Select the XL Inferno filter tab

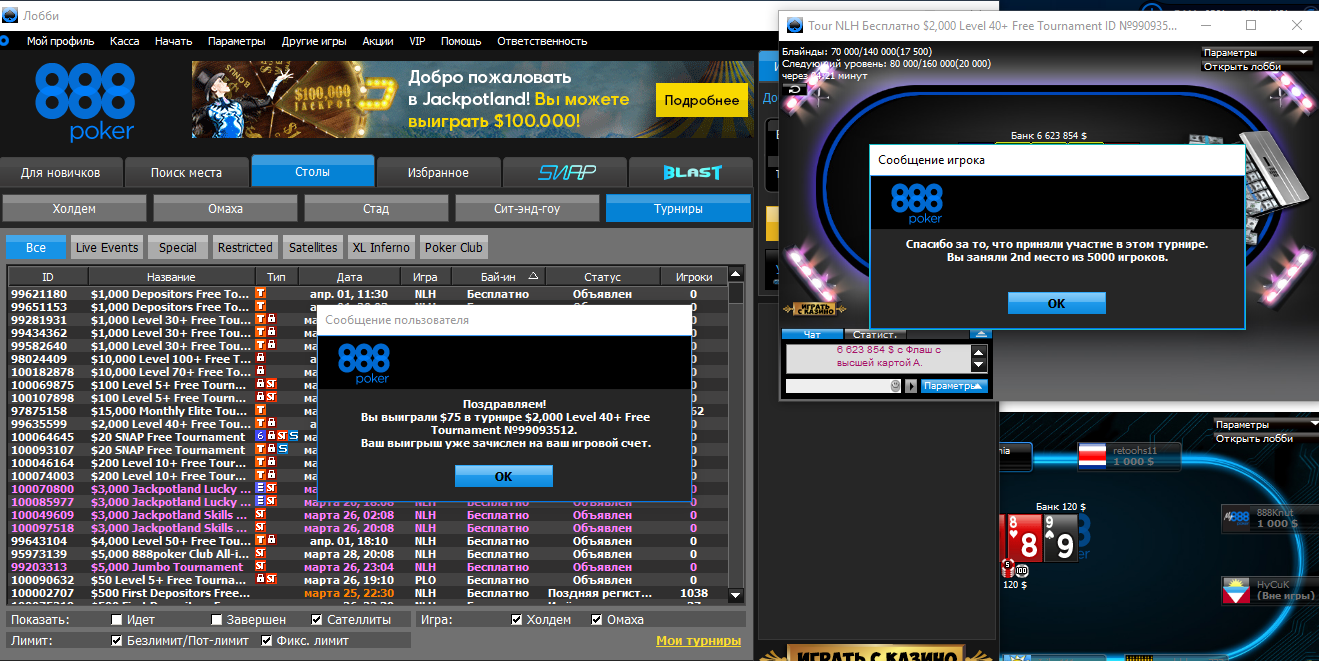(381, 247)
